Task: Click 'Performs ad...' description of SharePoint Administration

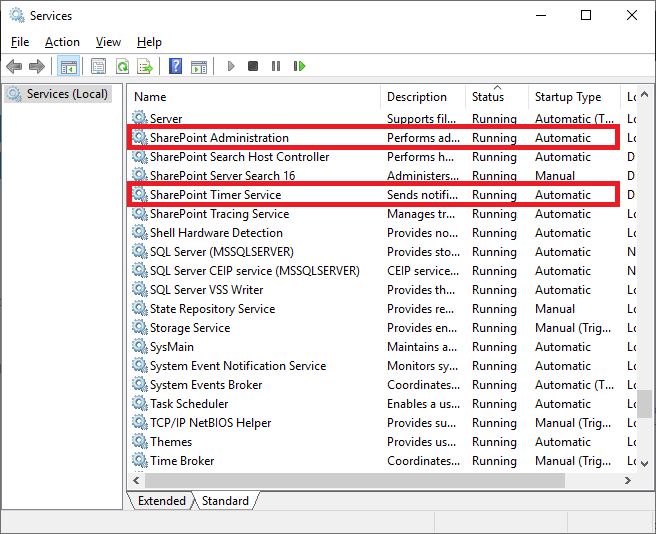Action: point(423,137)
